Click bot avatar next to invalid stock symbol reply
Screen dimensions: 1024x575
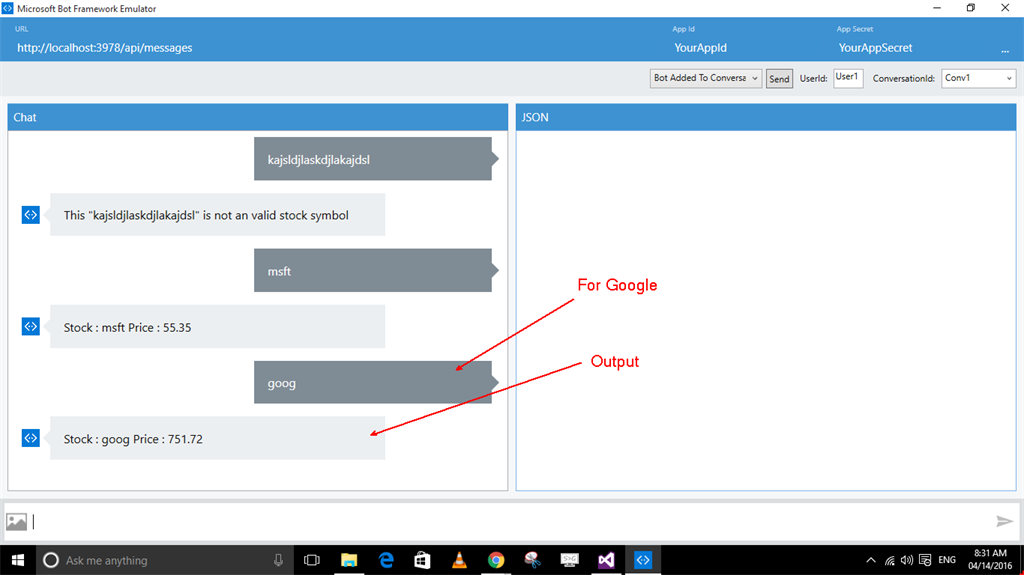click(31, 214)
